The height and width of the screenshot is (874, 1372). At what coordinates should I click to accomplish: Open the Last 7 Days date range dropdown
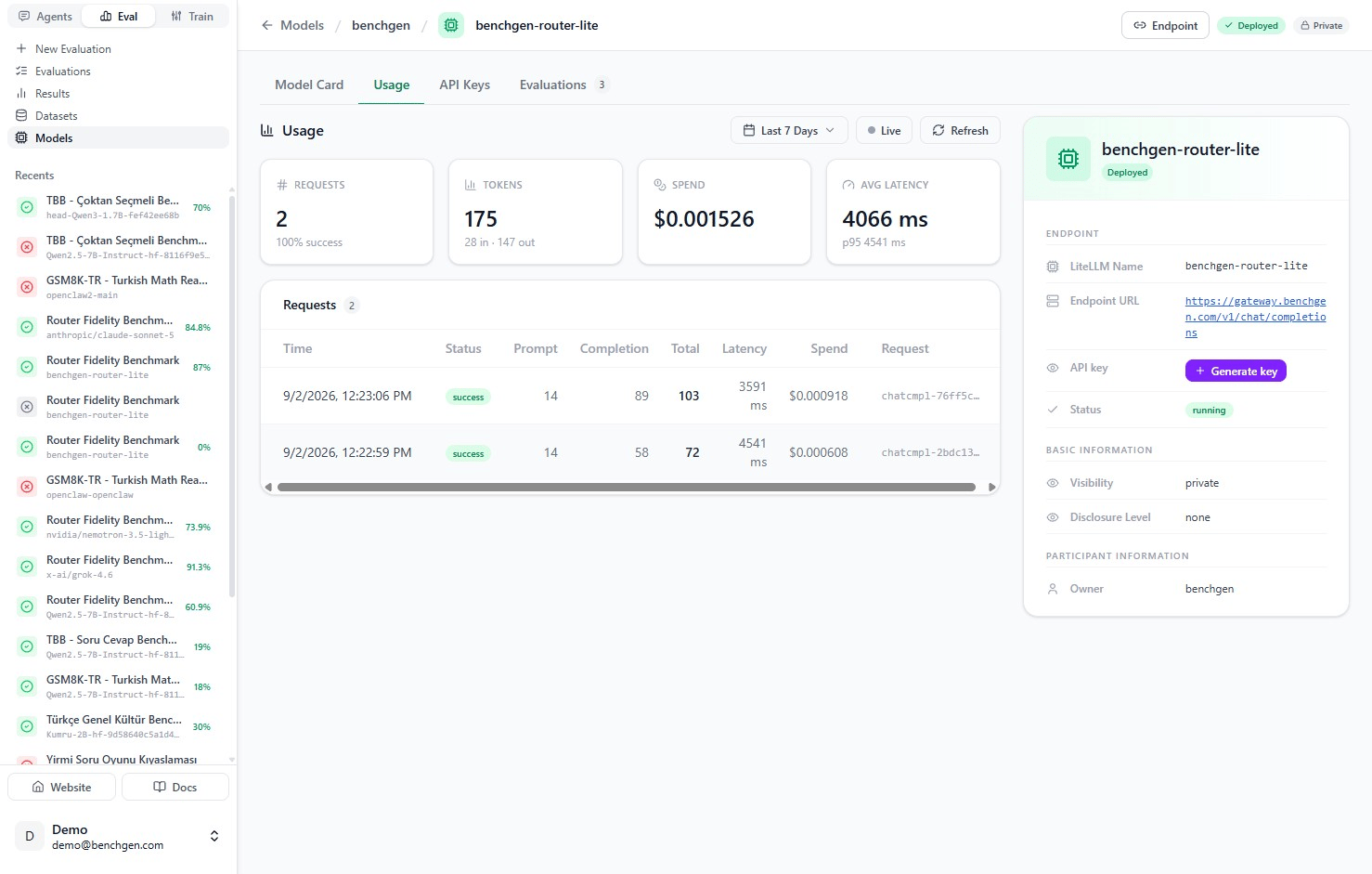[x=789, y=131]
